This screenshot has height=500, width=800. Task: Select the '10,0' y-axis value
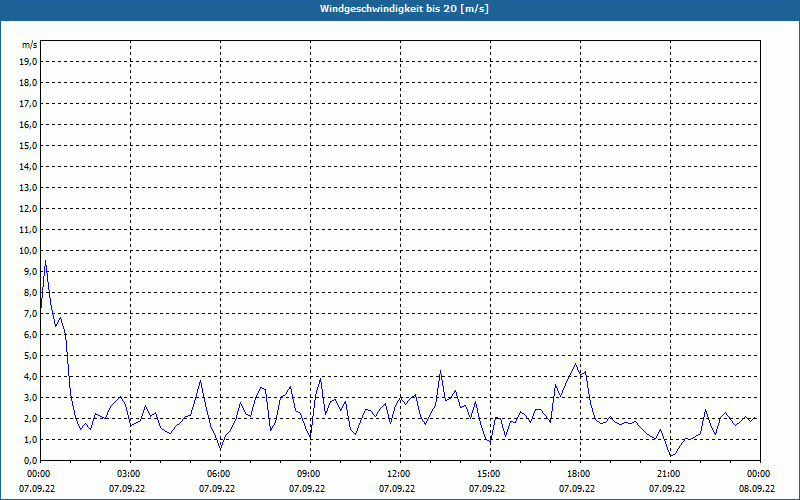28,251
